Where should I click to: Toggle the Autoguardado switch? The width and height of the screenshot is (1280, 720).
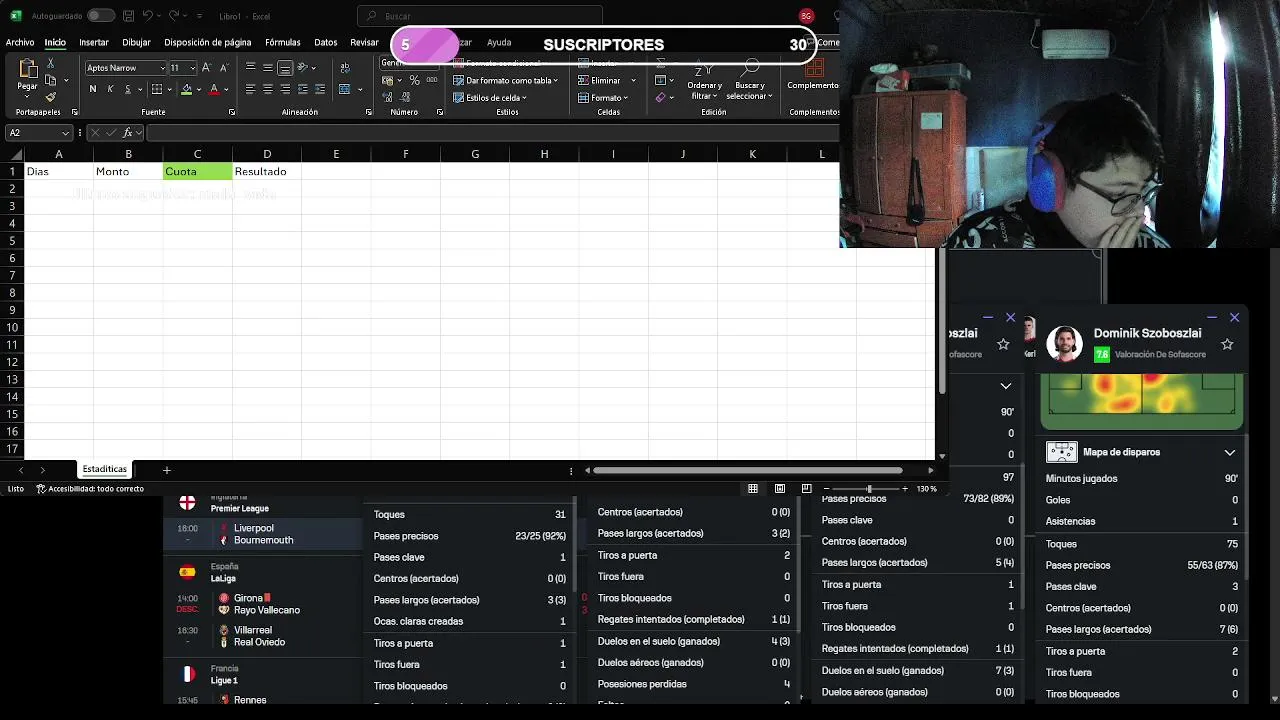tap(101, 16)
